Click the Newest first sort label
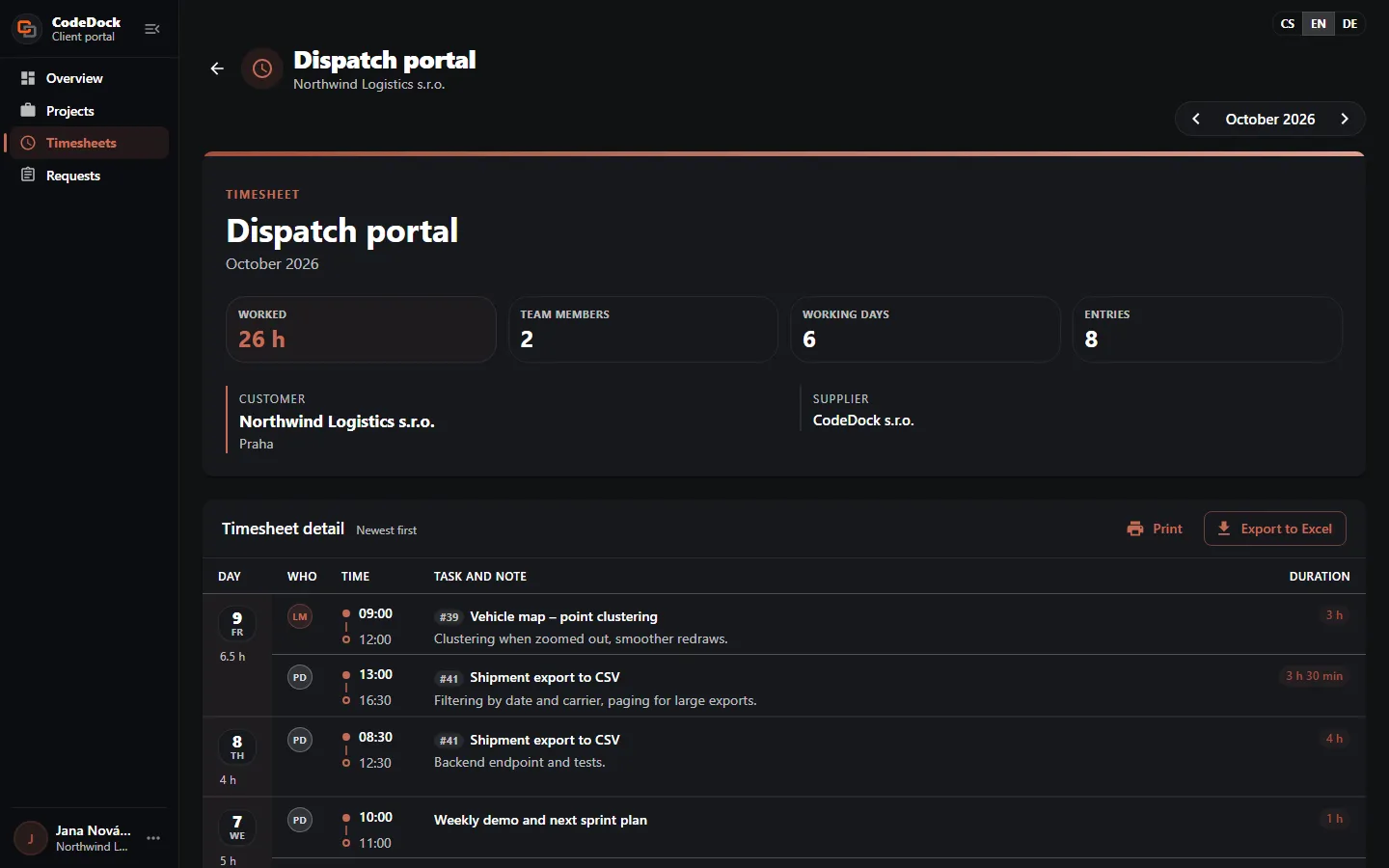The width and height of the screenshot is (1389, 868). [x=387, y=530]
